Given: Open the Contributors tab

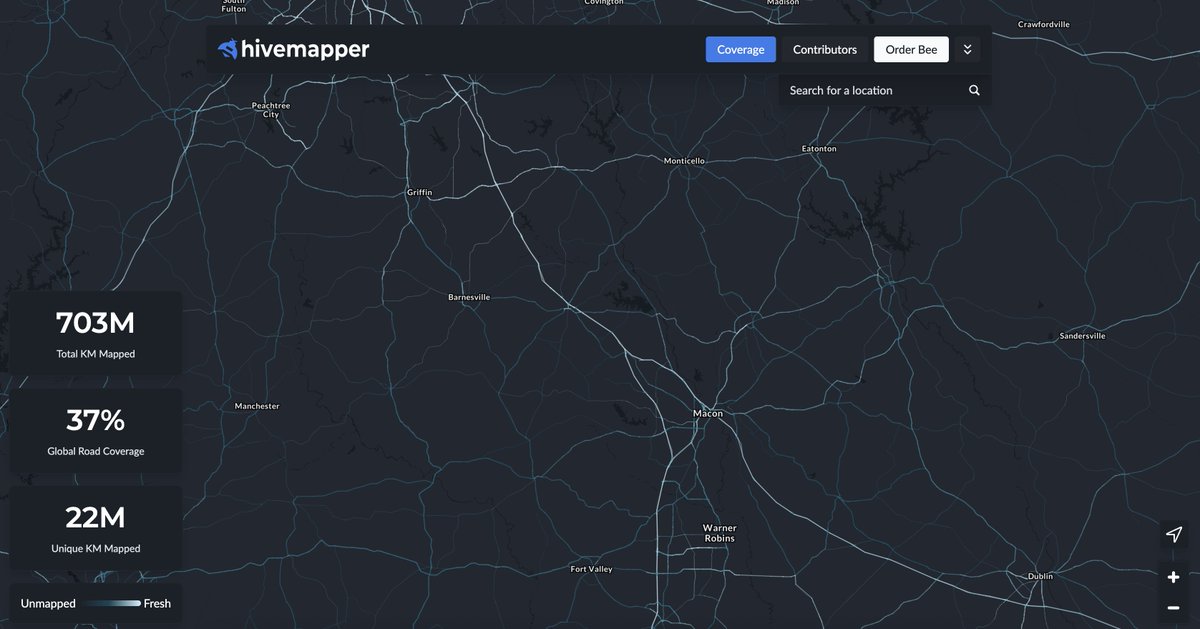Looking at the screenshot, I should click(825, 49).
